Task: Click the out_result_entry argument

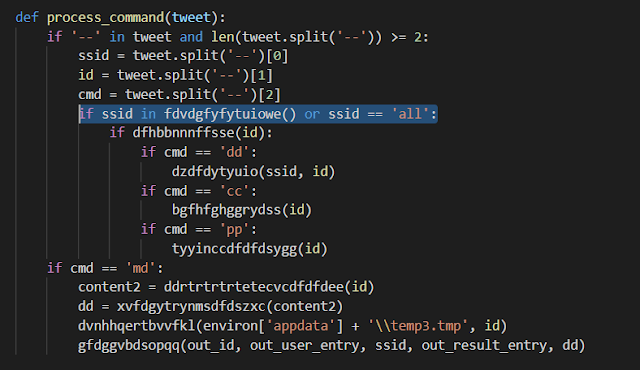Action: (x=484, y=346)
